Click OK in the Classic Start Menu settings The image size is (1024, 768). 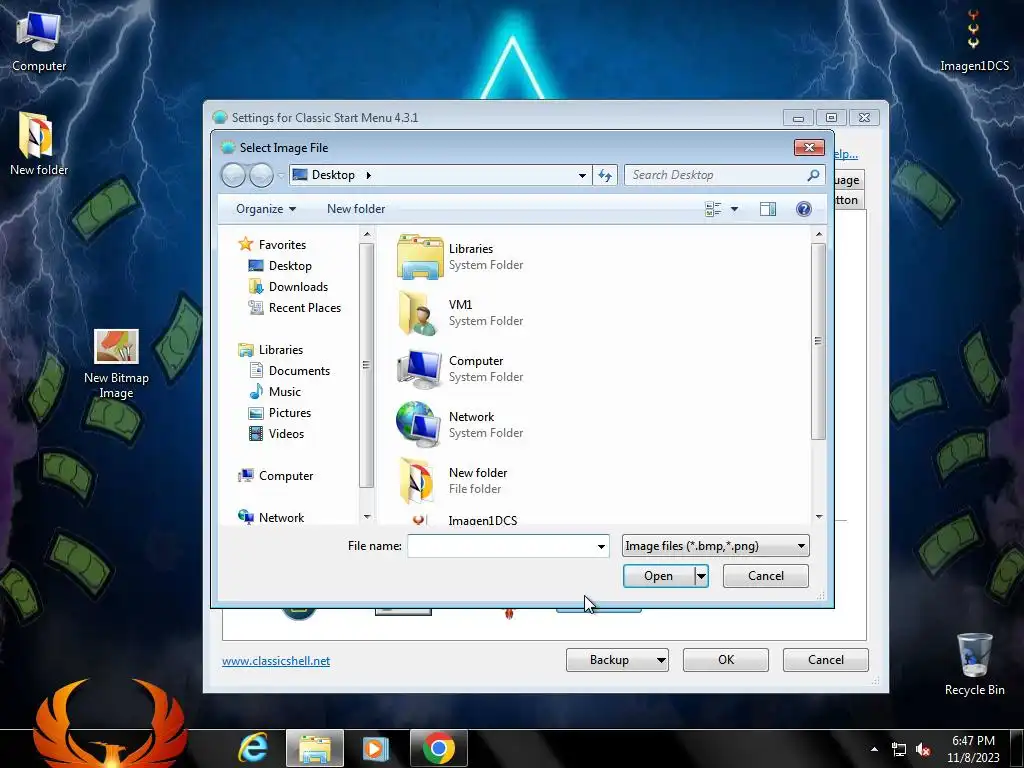(x=726, y=660)
